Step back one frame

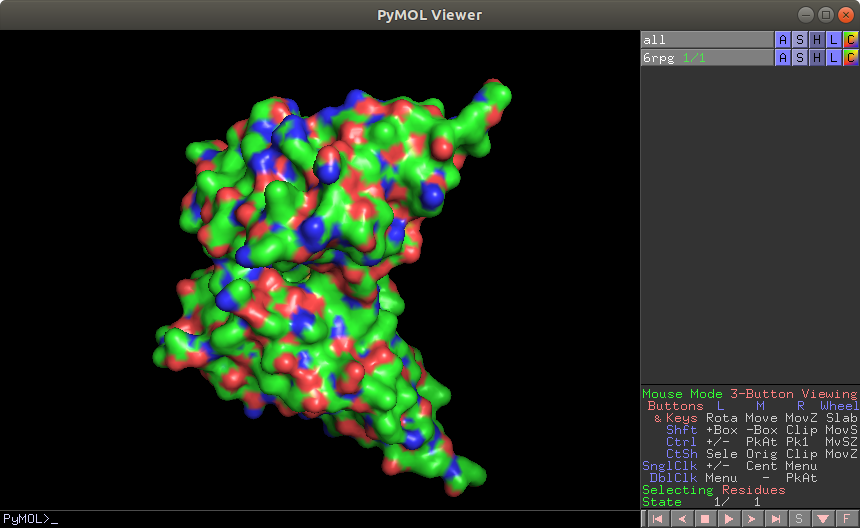point(682,519)
